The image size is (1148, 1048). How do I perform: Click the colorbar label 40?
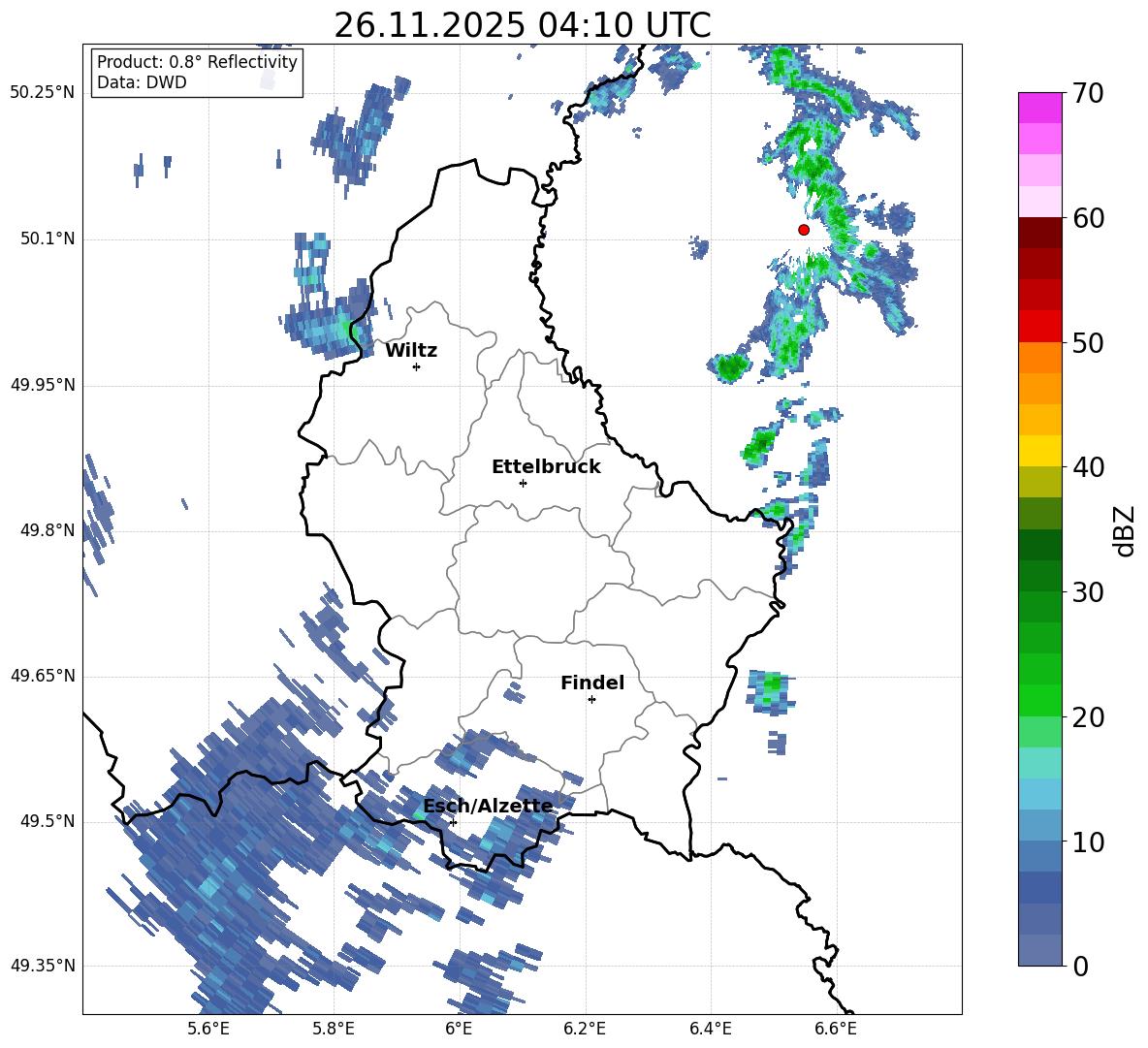[1088, 467]
